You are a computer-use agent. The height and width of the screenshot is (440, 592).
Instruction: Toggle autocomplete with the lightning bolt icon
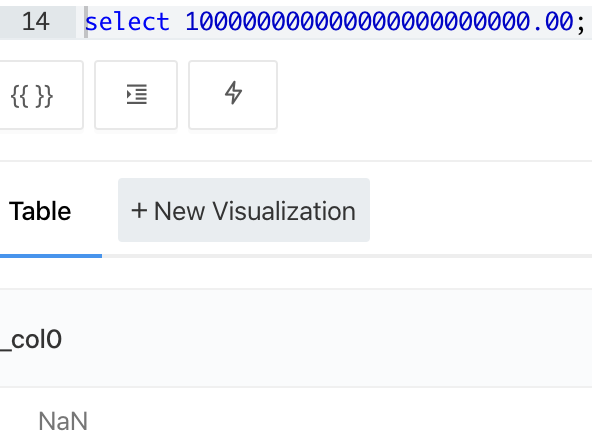click(x=233, y=95)
